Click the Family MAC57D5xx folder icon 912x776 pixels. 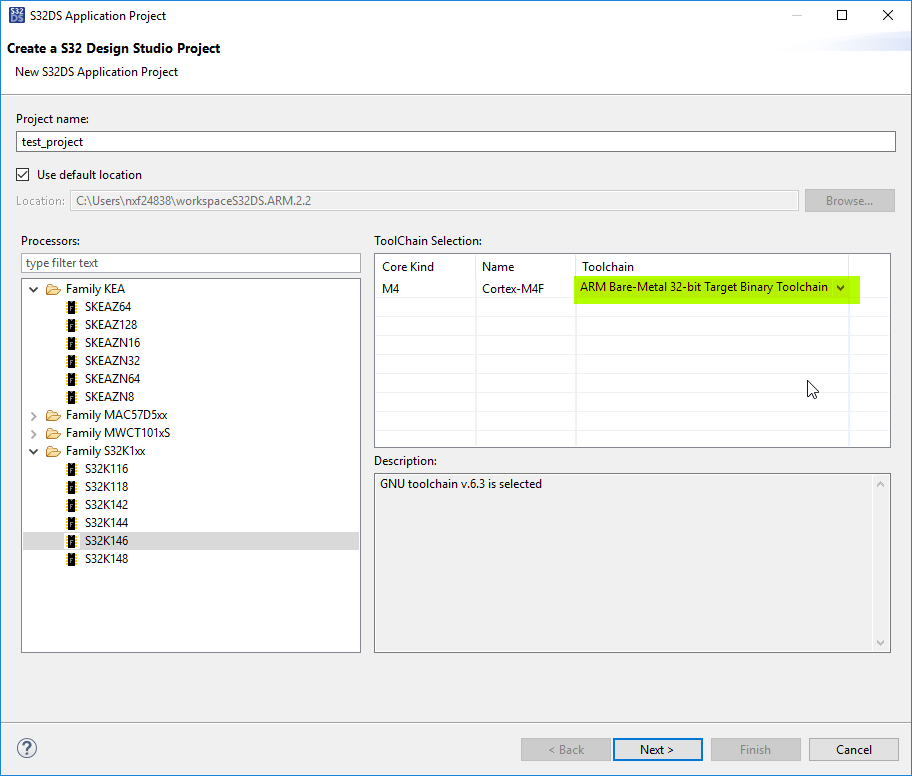(x=54, y=415)
